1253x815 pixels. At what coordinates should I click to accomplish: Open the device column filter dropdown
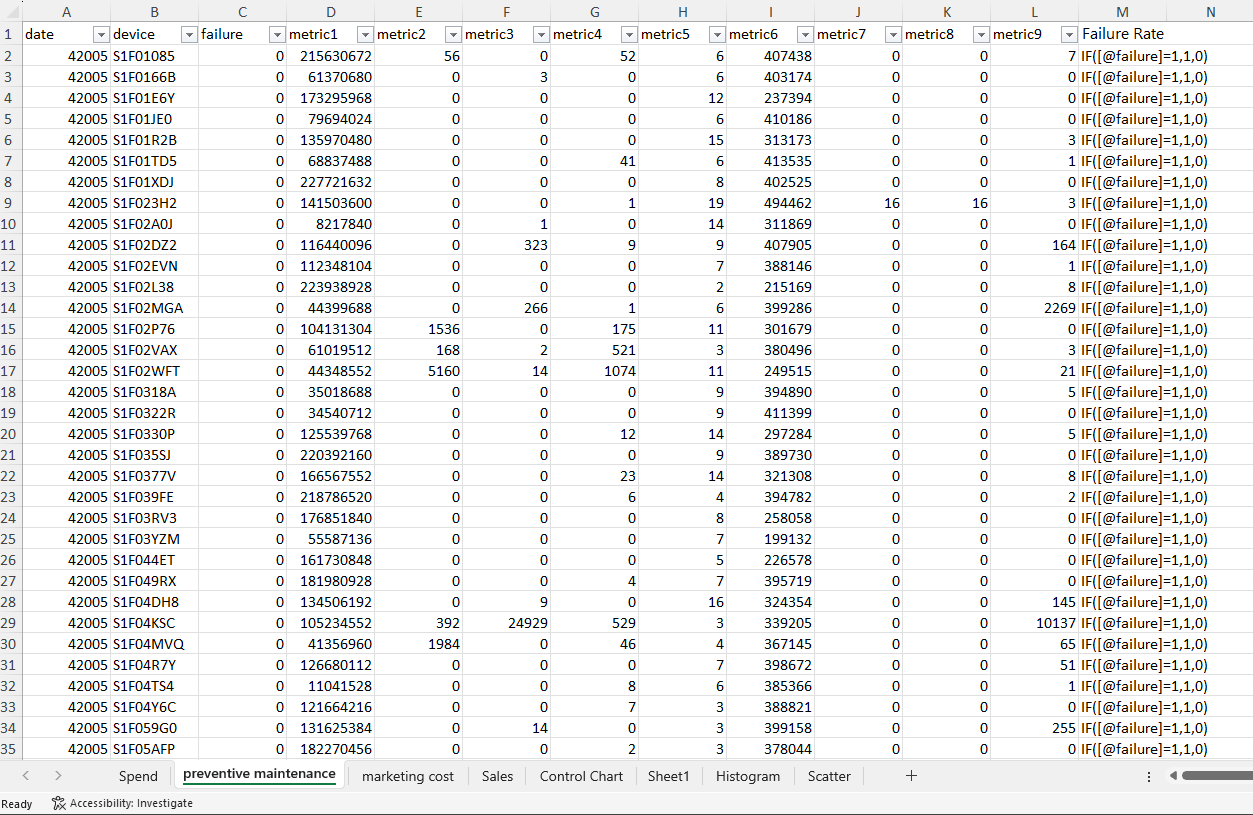click(189, 33)
